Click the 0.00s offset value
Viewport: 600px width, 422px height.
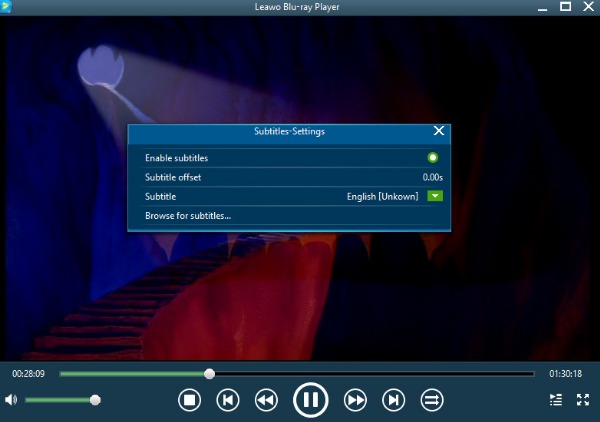pyautogui.click(x=432, y=177)
